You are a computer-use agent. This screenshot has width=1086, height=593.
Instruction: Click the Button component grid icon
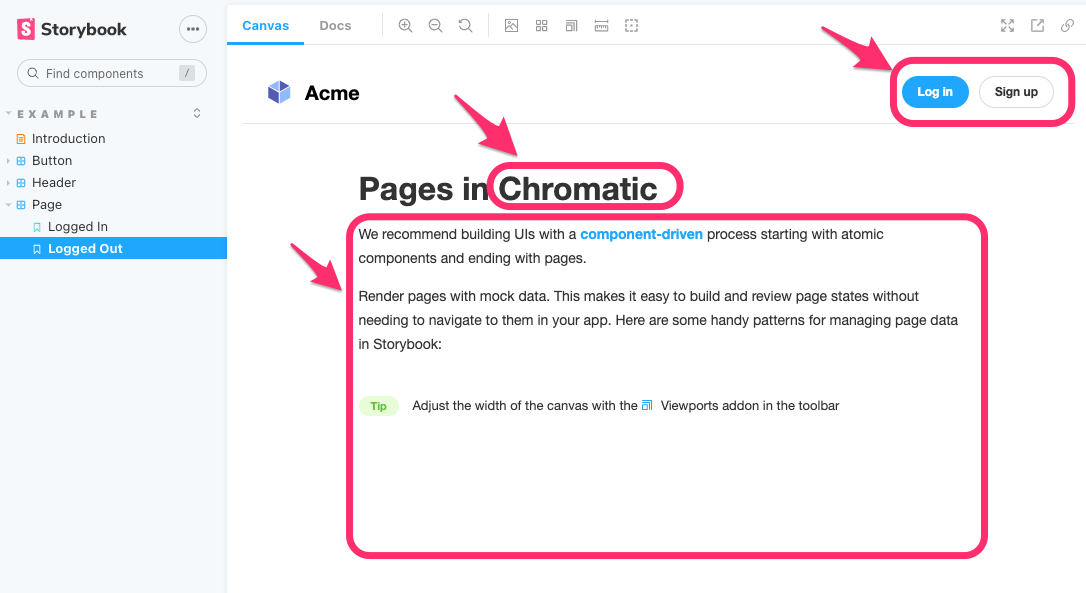pos(21,161)
